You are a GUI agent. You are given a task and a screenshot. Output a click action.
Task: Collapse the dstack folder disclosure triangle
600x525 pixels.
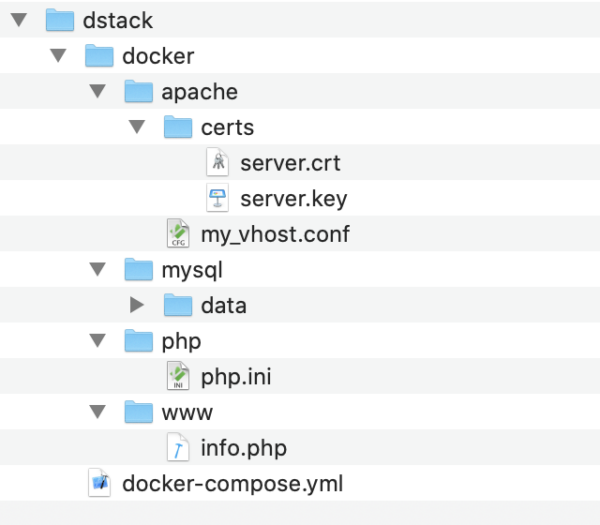[x=19, y=20]
